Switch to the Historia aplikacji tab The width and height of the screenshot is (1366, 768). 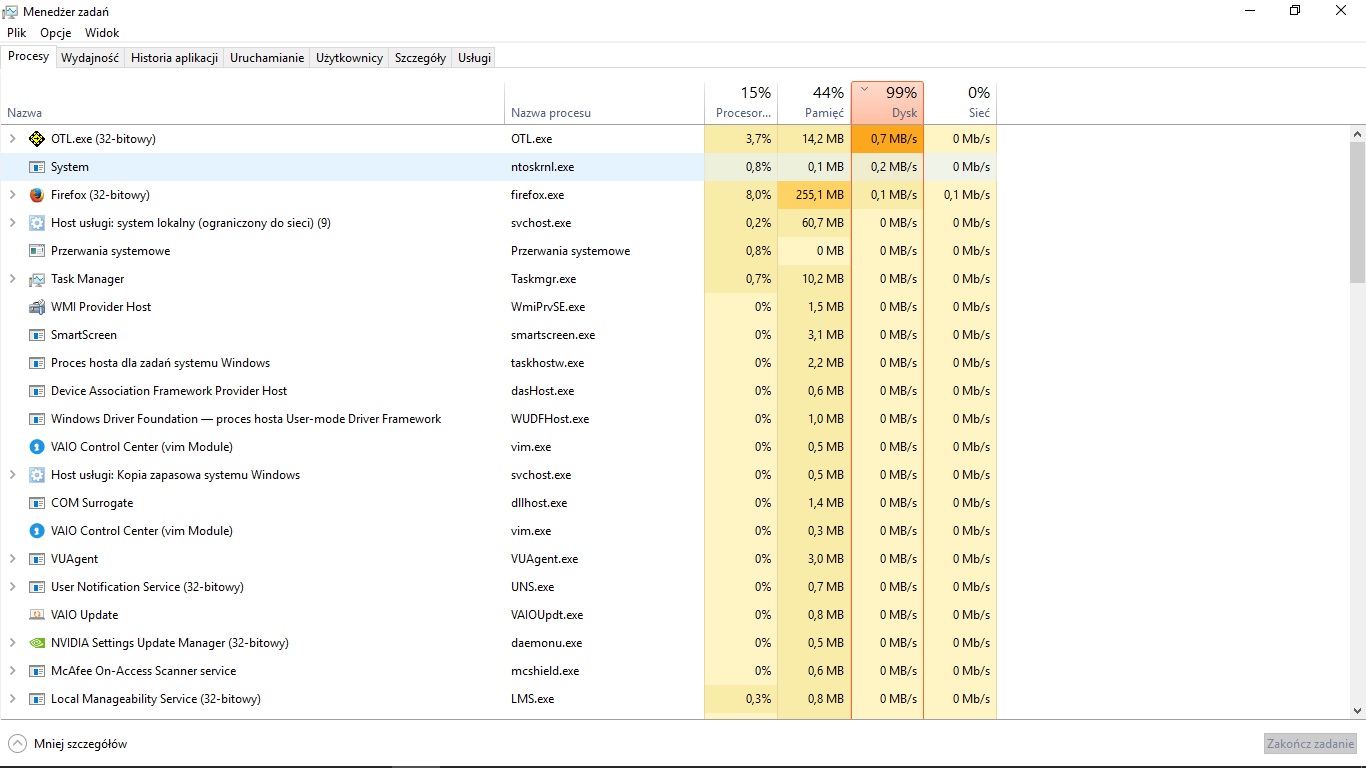[x=174, y=58]
